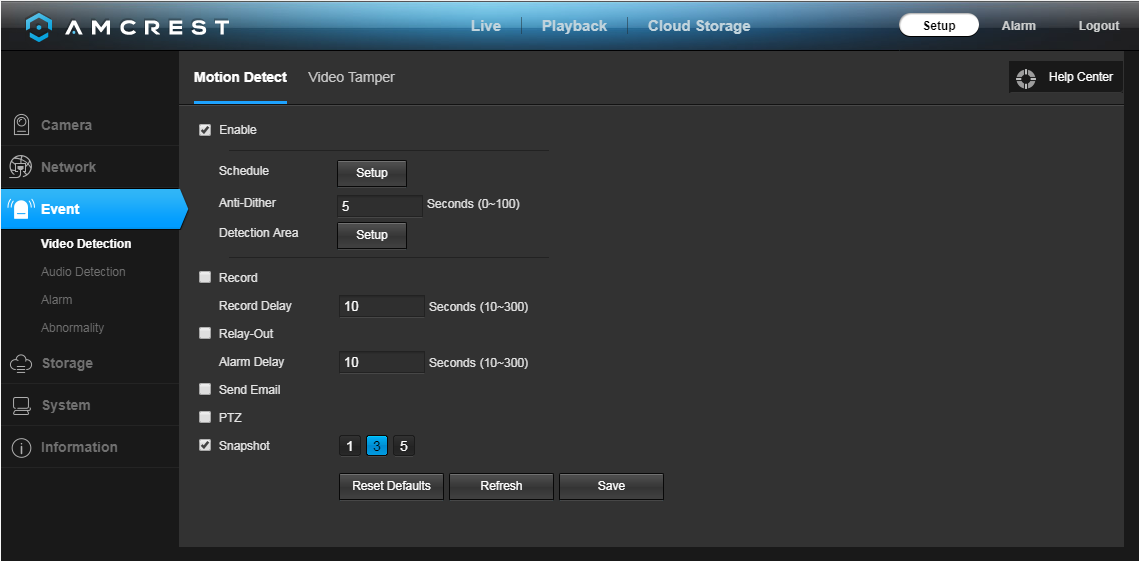The height and width of the screenshot is (561, 1139).
Task: Click the System computer icon
Action: (x=22, y=405)
